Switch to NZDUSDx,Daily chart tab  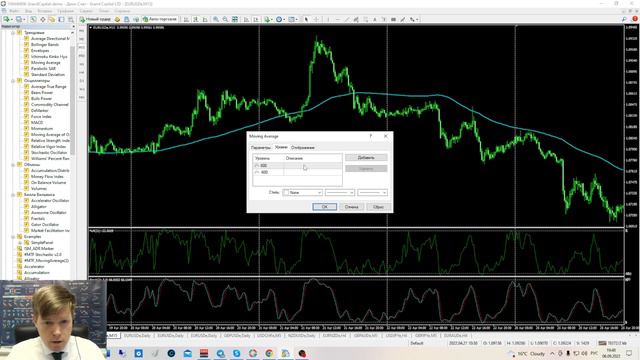302,336
